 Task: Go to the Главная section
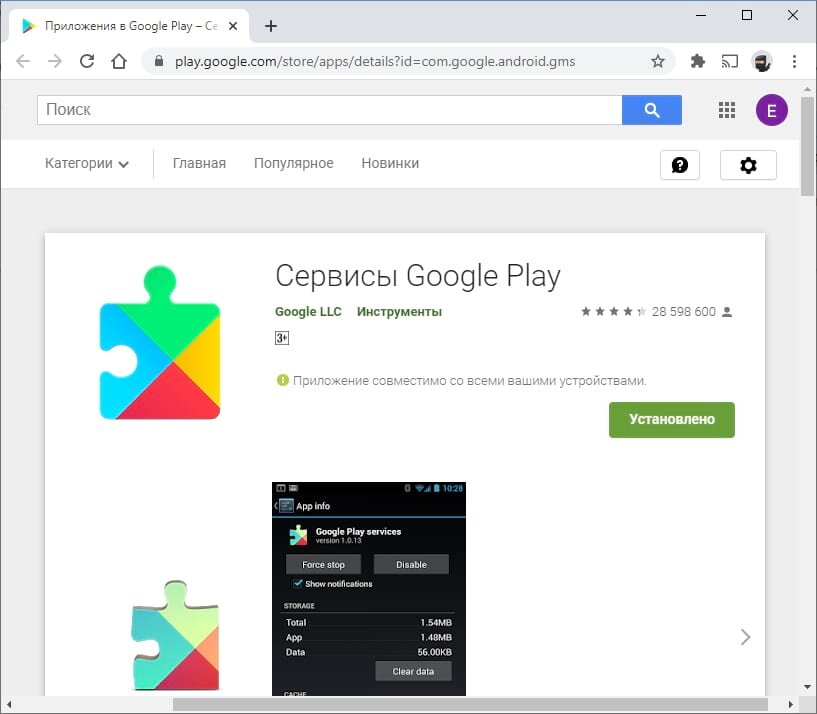199,163
